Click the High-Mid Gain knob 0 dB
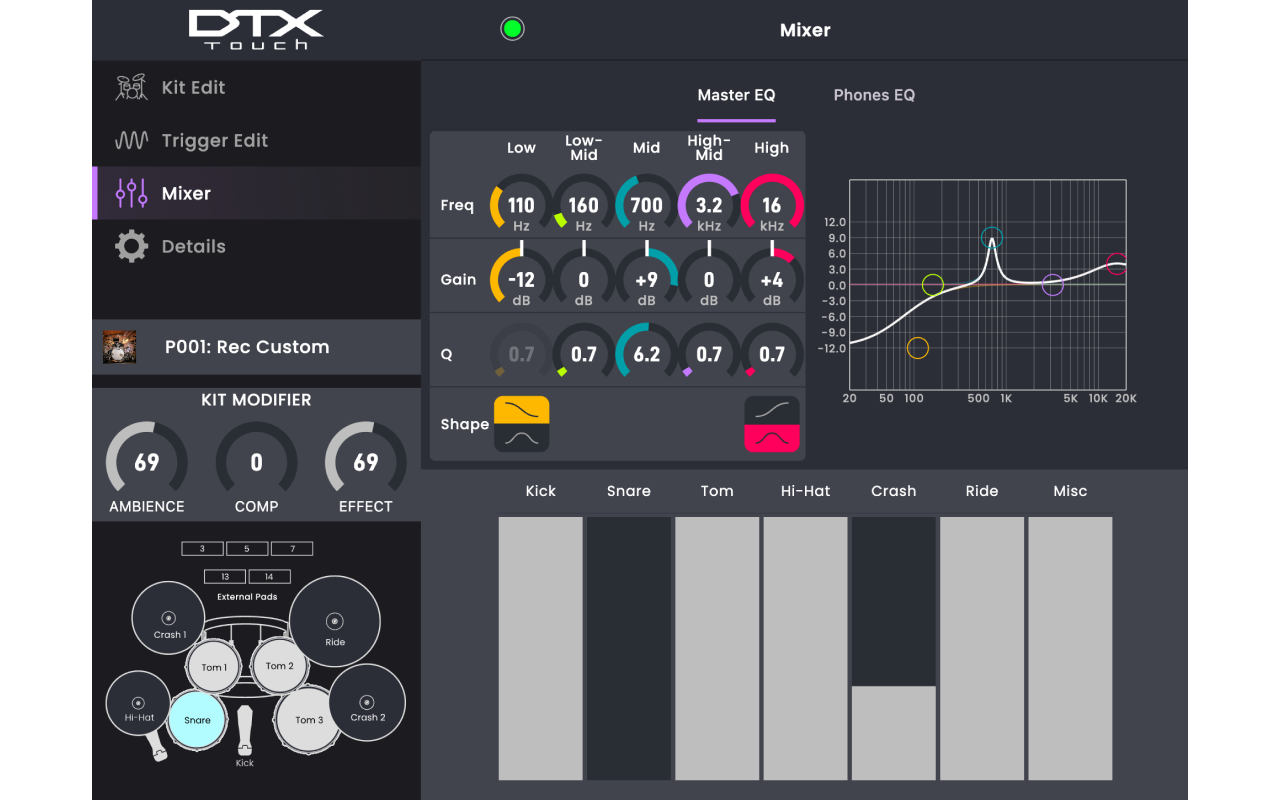Image resolution: width=1280 pixels, height=800 pixels. click(x=709, y=280)
